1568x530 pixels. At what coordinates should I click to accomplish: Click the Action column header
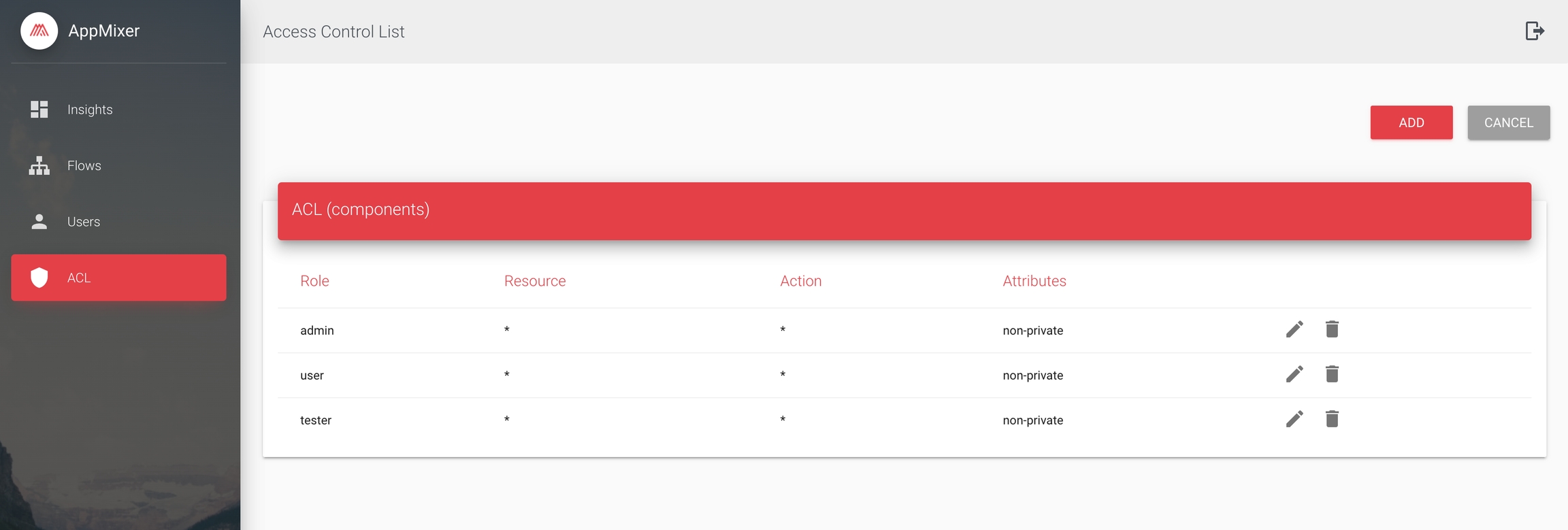(800, 281)
